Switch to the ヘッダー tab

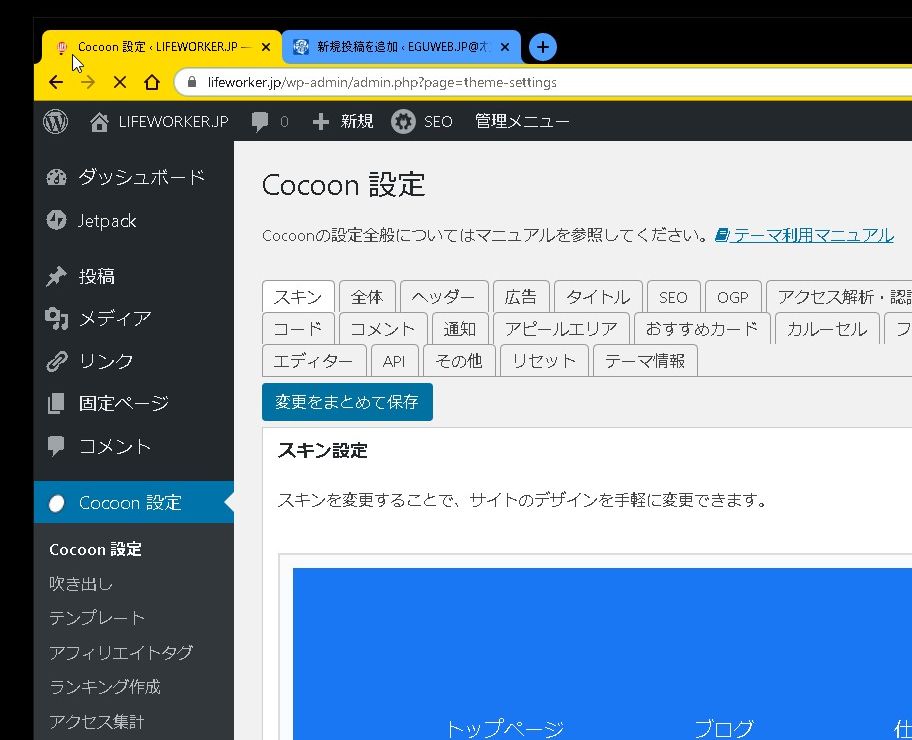pos(443,297)
